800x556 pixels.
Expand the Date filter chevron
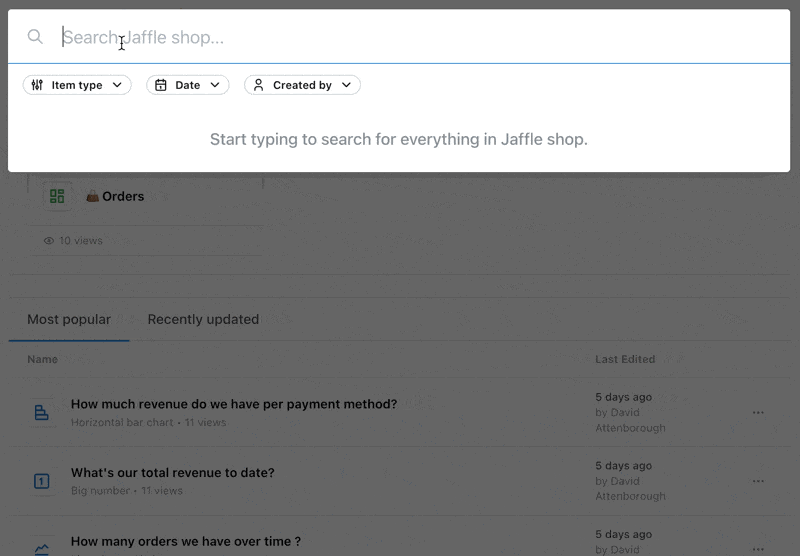coord(215,85)
